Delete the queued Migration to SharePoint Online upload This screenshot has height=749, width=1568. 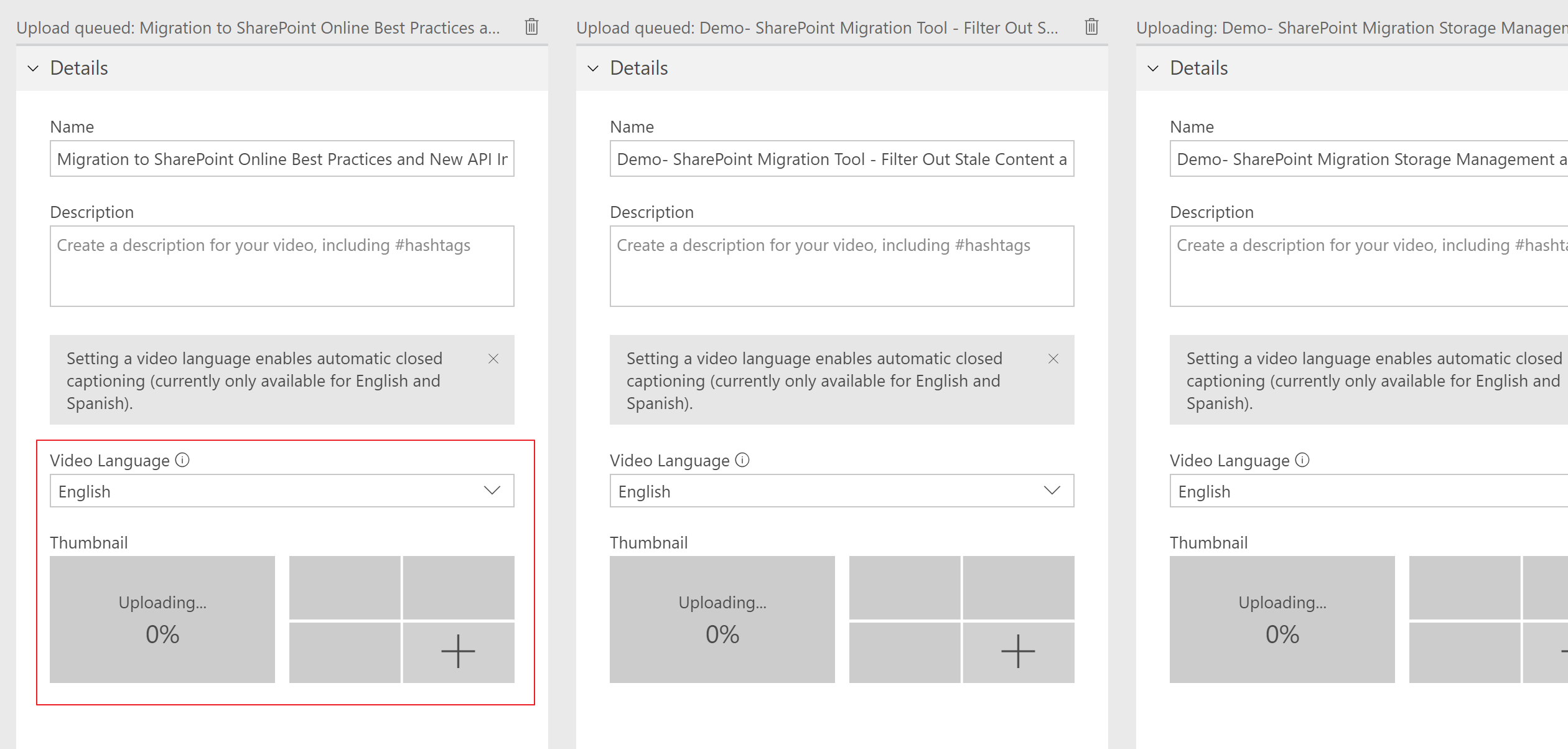pyautogui.click(x=531, y=27)
